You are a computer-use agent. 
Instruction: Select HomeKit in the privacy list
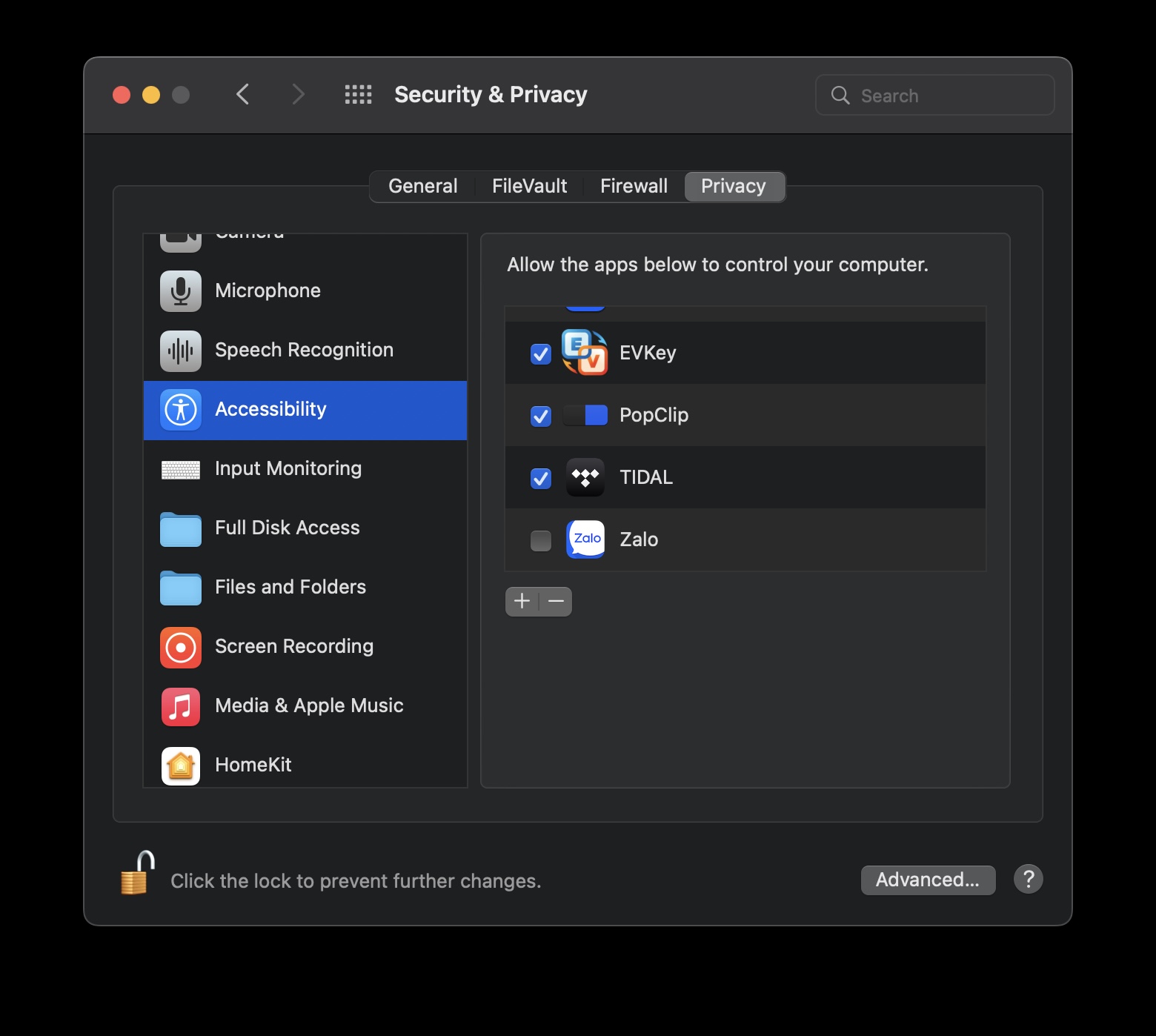(305, 763)
